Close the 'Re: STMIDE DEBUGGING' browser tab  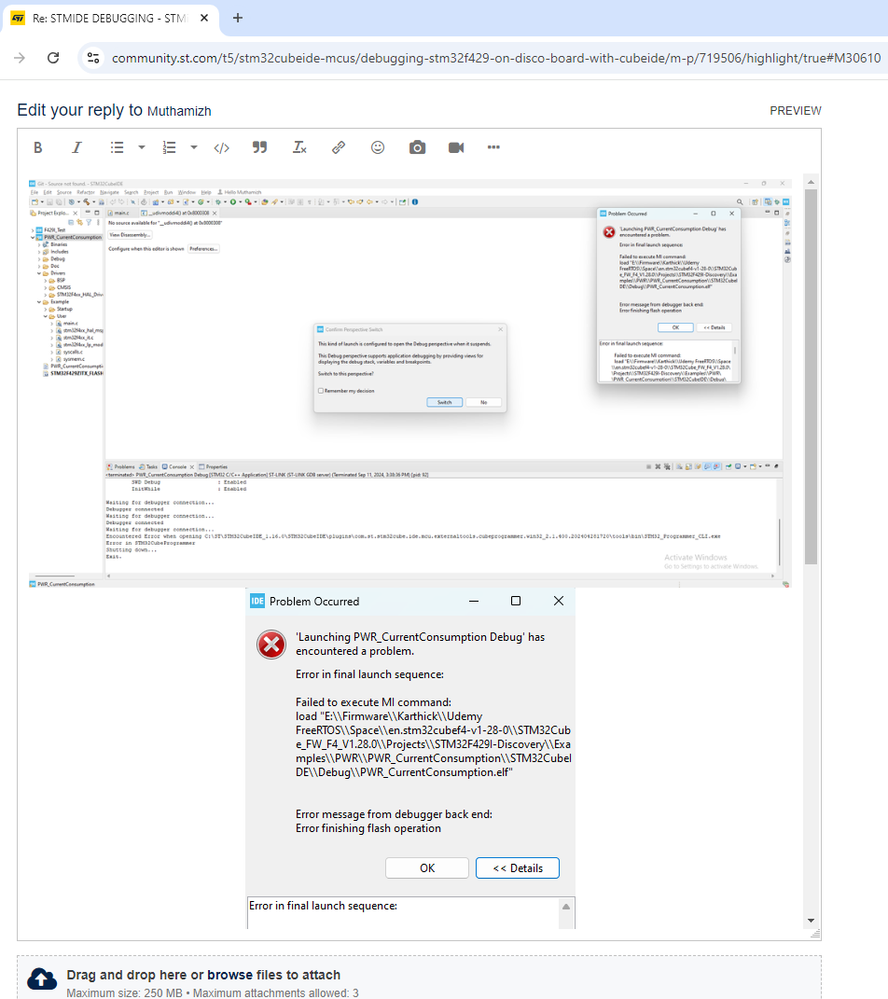click(x=204, y=18)
